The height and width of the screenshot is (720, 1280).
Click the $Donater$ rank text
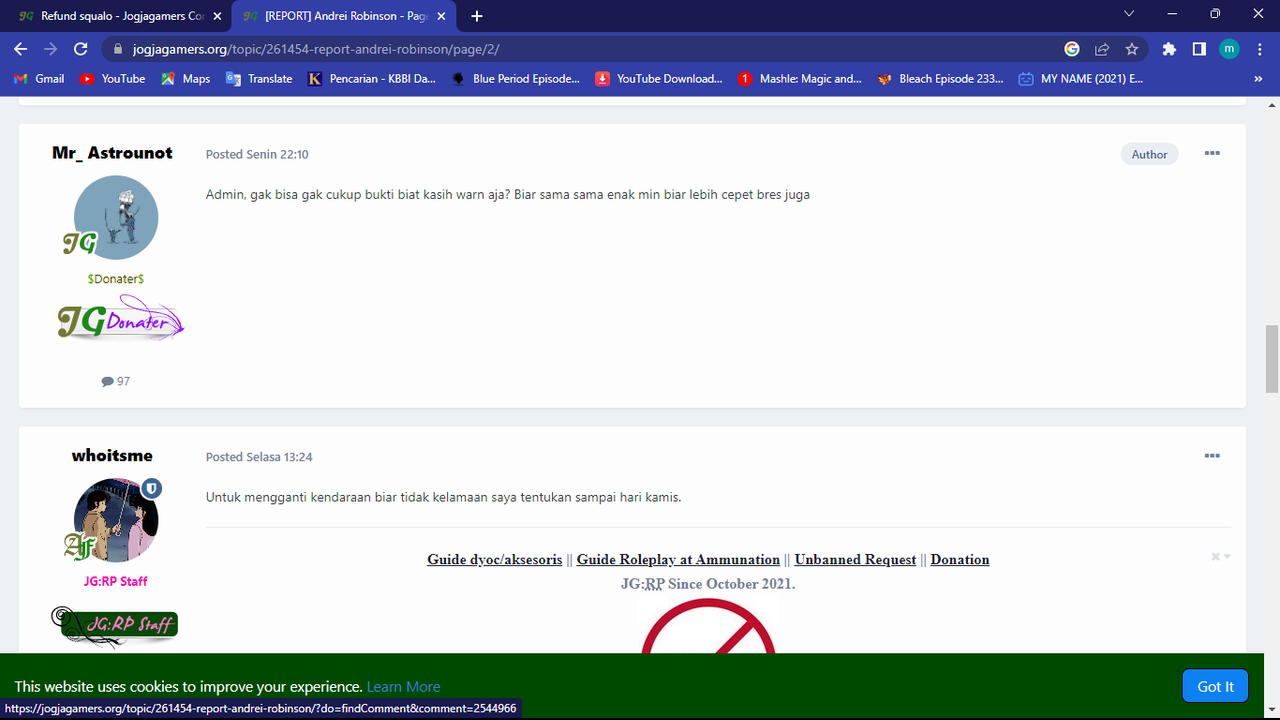(116, 279)
